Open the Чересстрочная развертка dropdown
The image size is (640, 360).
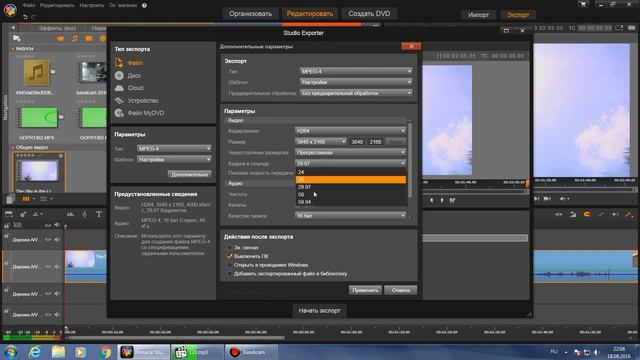(350, 152)
